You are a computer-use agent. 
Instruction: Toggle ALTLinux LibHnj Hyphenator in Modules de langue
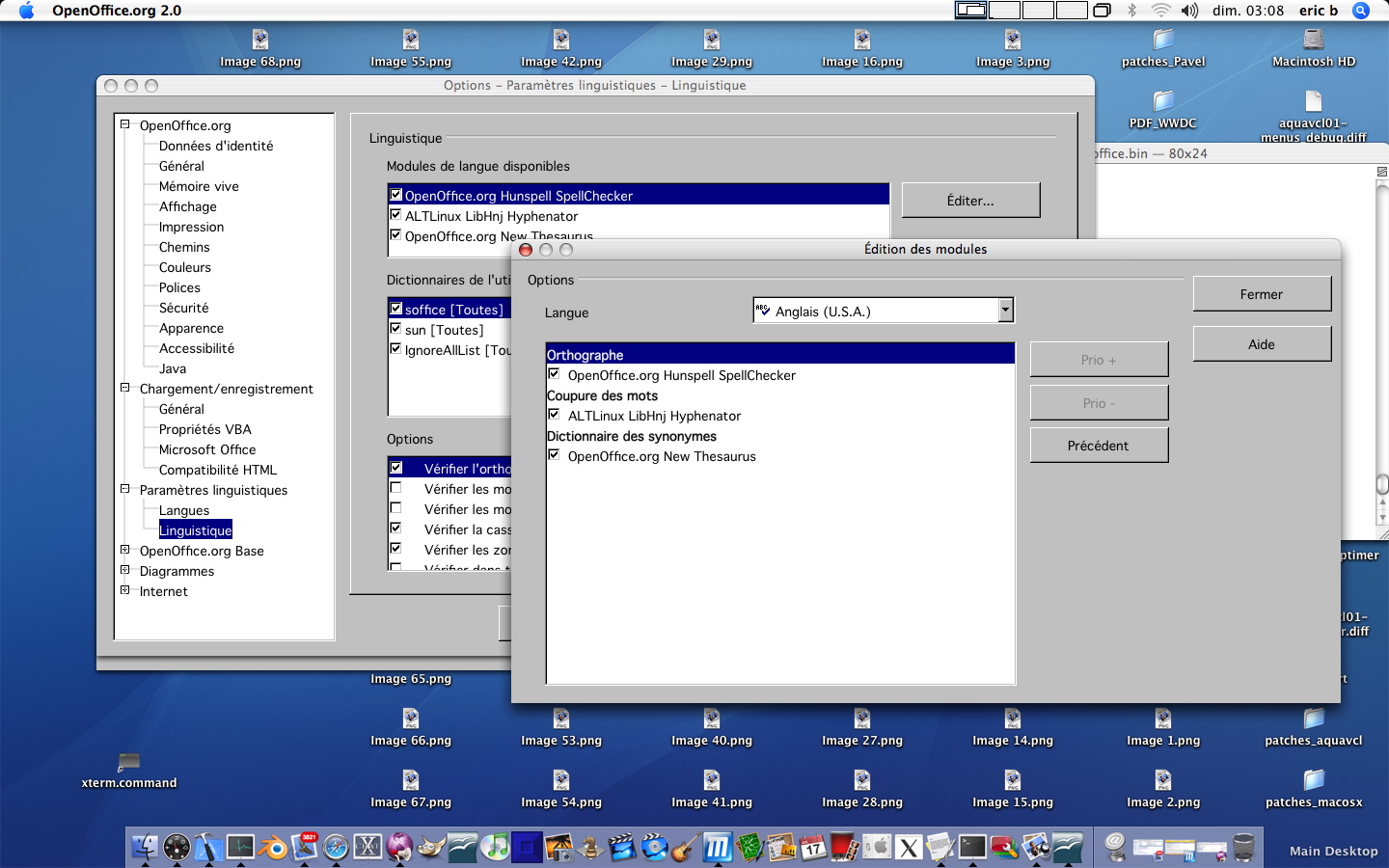click(396, 215)
